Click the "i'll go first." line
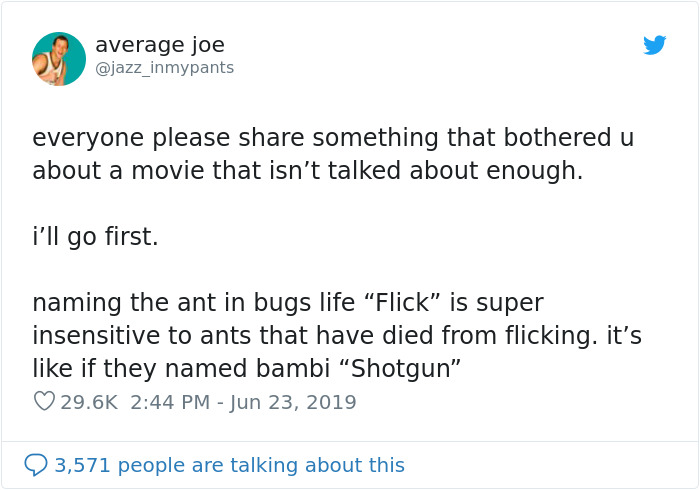700x490 pixels. coord(95,239)
